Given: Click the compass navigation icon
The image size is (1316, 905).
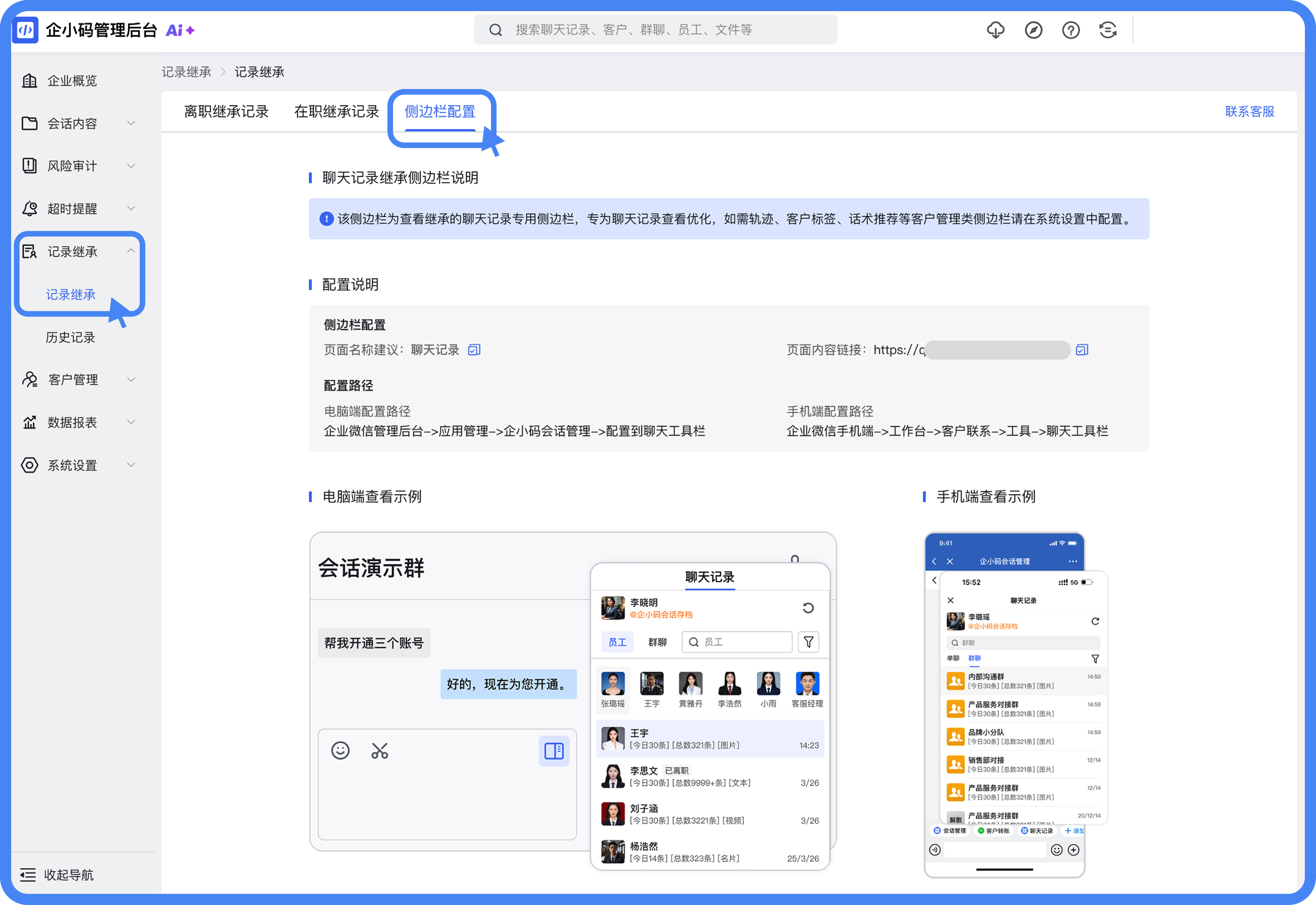Looking at the screenshot, I should point(1034,30).
